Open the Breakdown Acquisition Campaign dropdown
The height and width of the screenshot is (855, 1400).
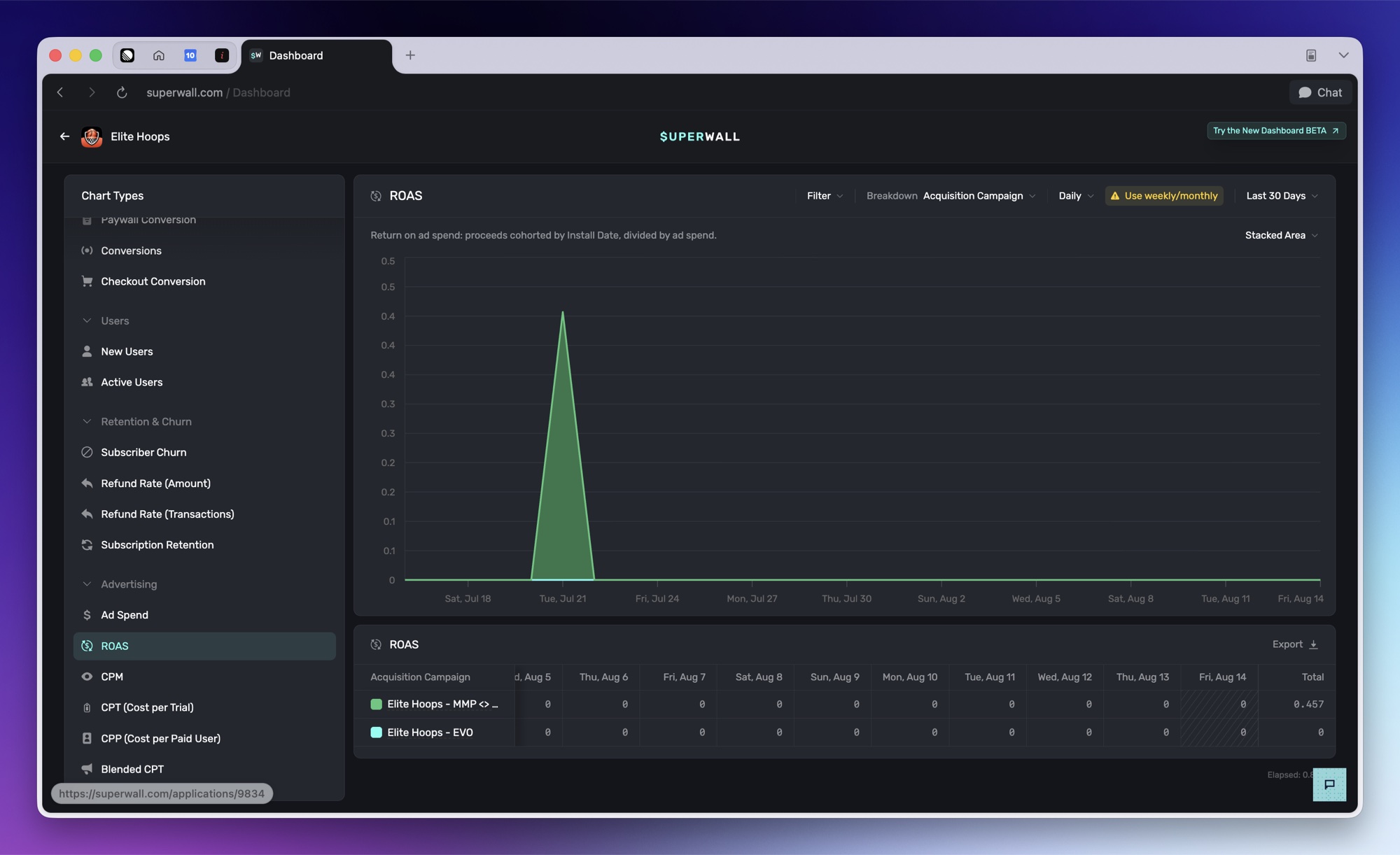(x=951, y=196)
